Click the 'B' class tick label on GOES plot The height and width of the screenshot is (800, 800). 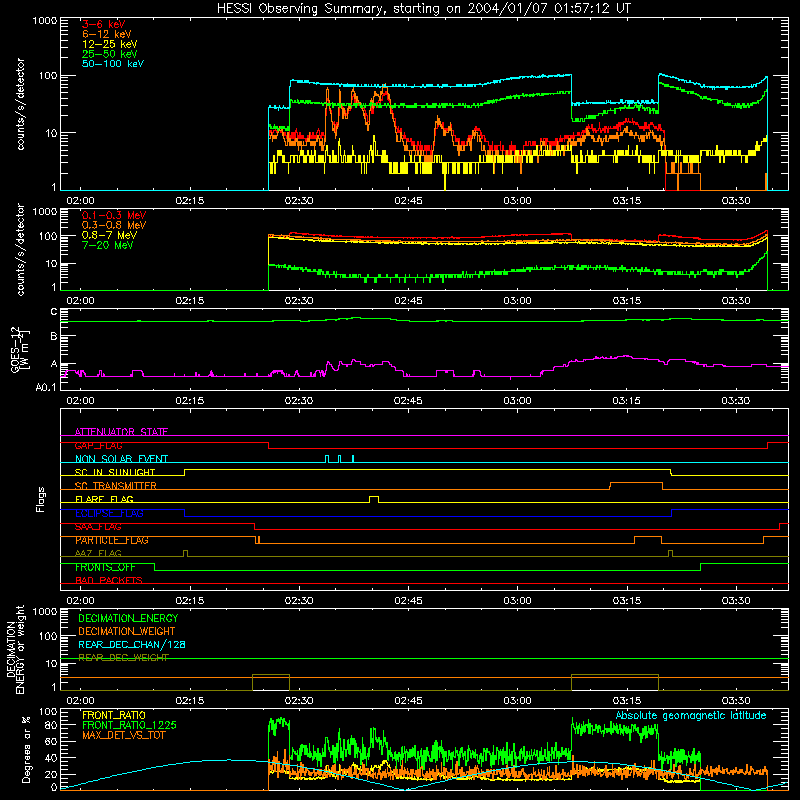click(x=54, y=336)
